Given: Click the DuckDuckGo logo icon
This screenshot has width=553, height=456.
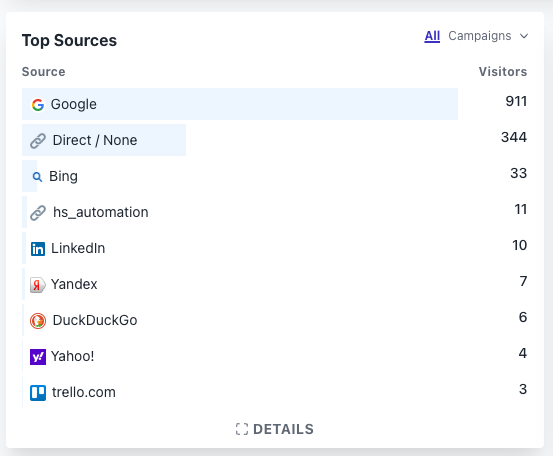Looking at the screenshot, I should (38, 321).
